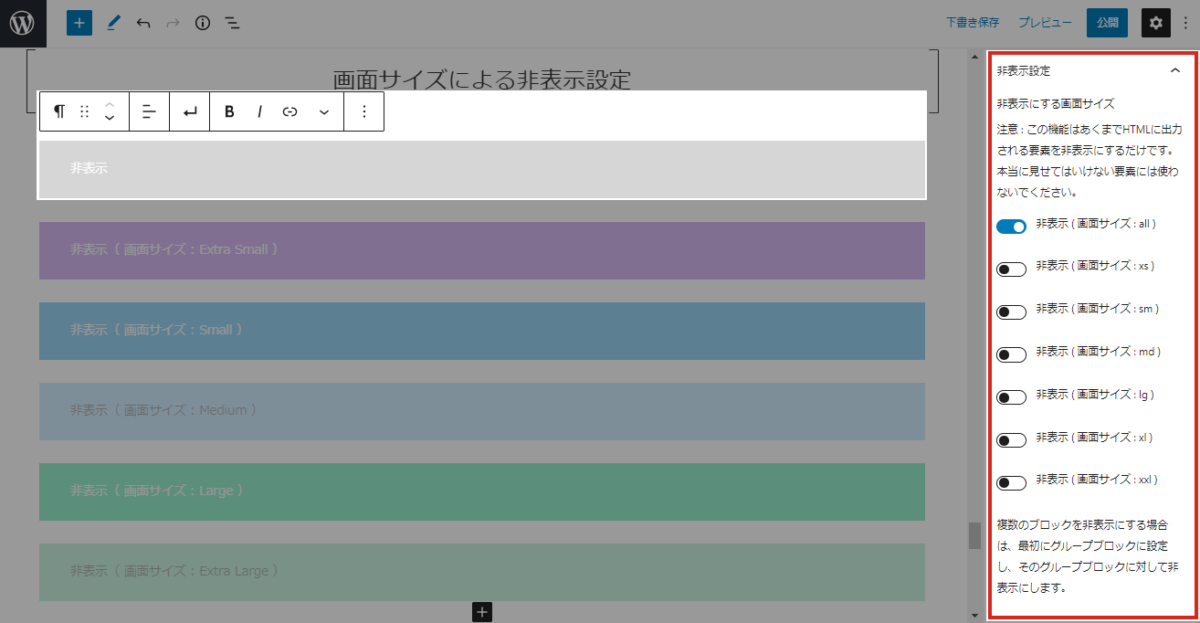Open more rich text controls dropdown chevron
Viewport: 1200px width, 623px height.
323,112
